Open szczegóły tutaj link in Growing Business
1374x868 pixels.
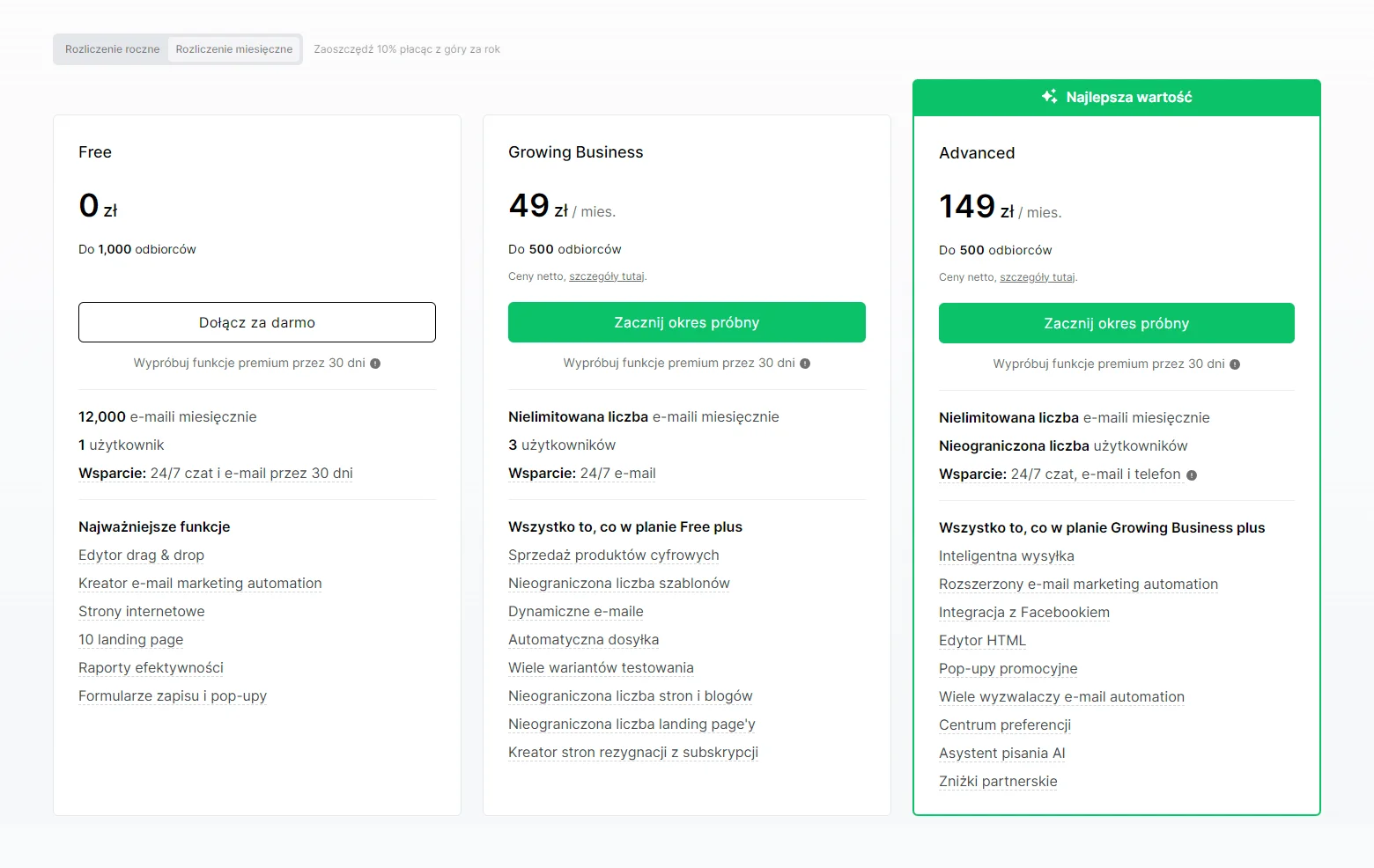606,276
